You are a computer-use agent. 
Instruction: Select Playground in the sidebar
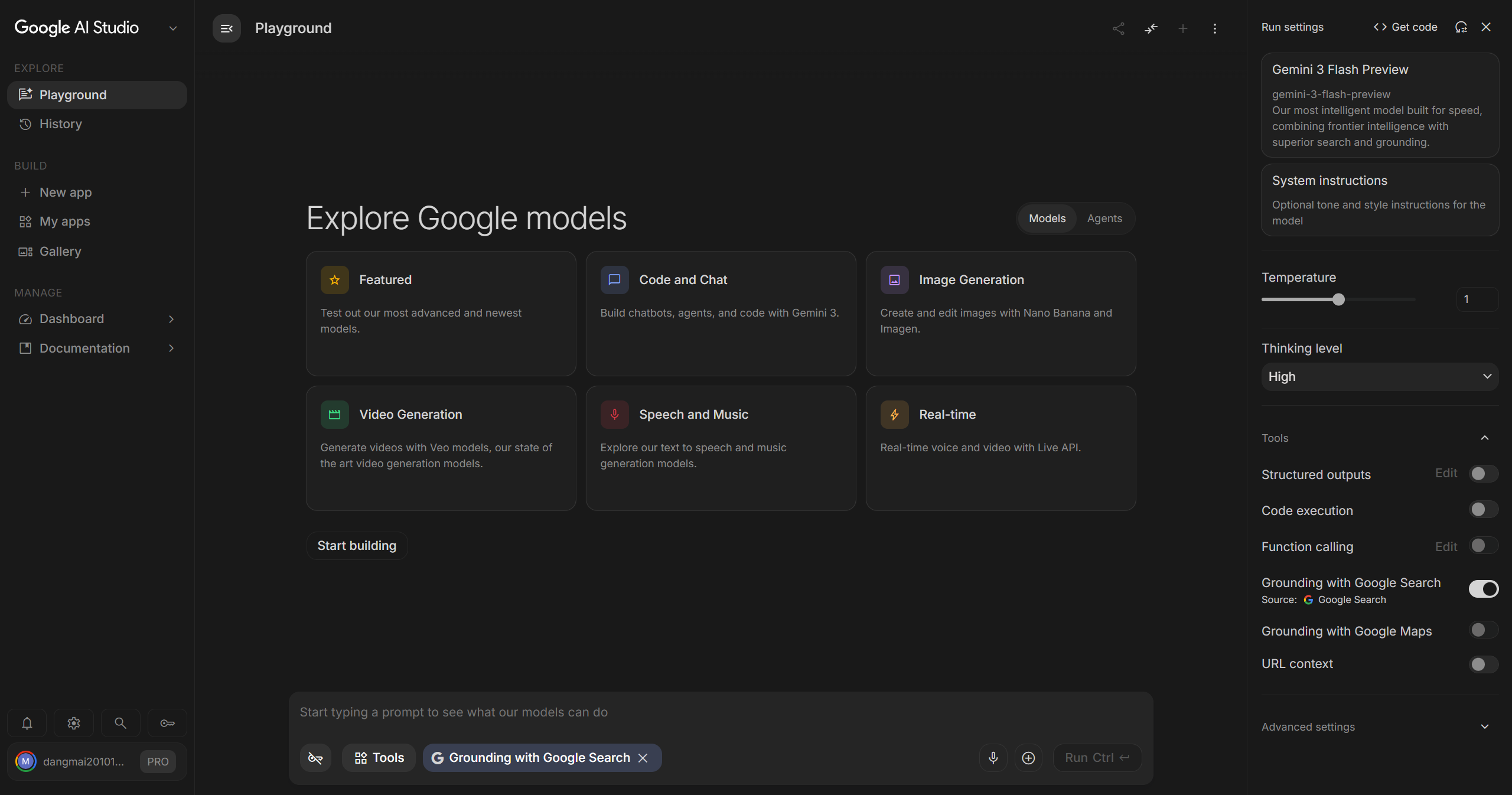(x=97, y=95)
